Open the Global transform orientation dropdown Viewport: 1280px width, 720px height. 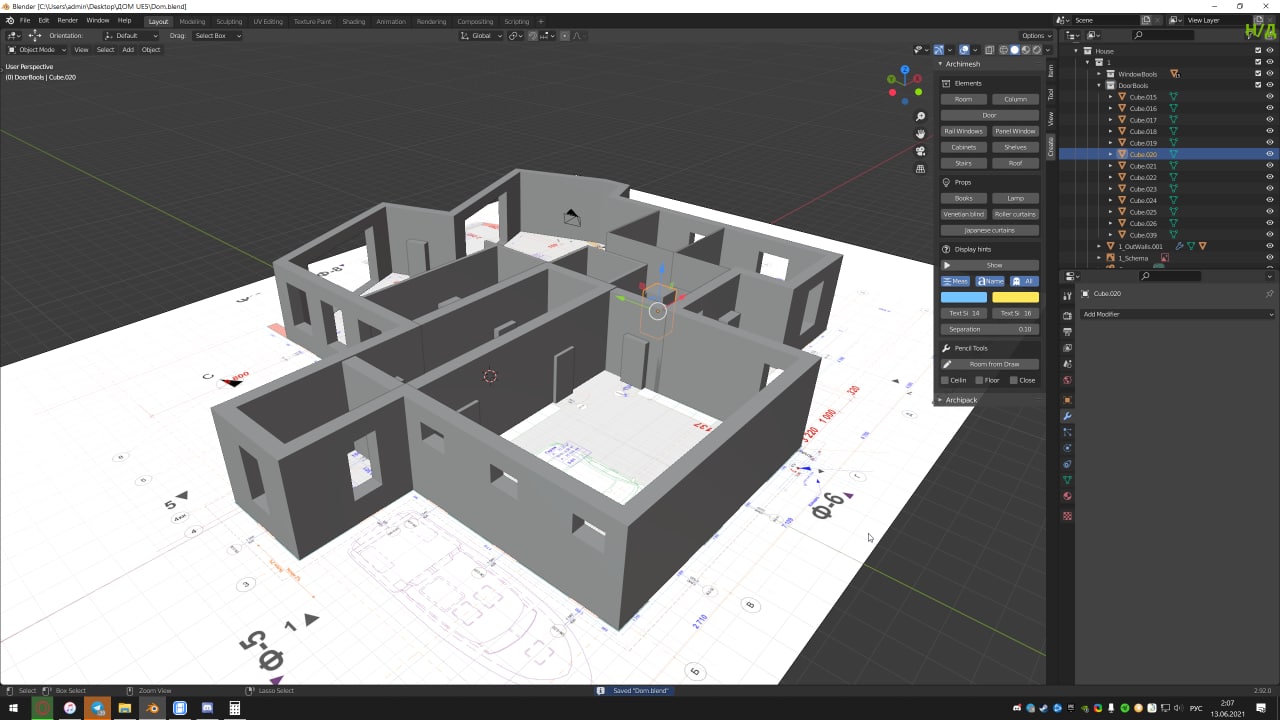481,36
